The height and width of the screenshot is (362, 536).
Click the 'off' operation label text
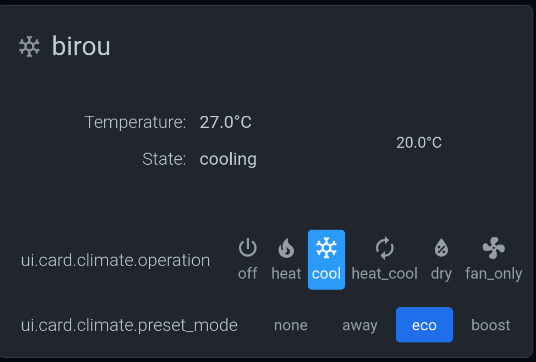247,273
